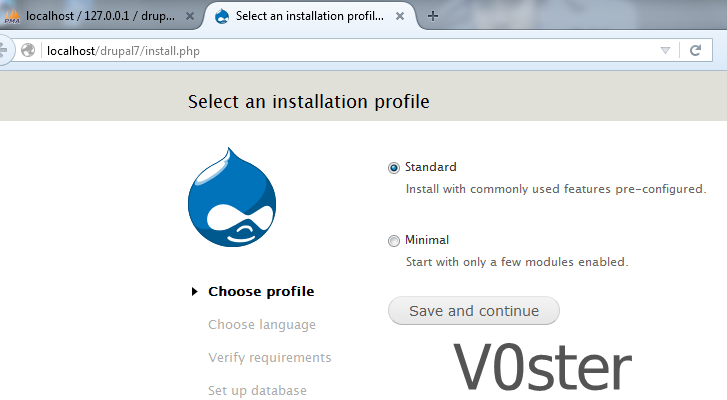Close the phpMyAdmin localhost tab
This screenshot has width=727, height=400.
coord(190,16)
